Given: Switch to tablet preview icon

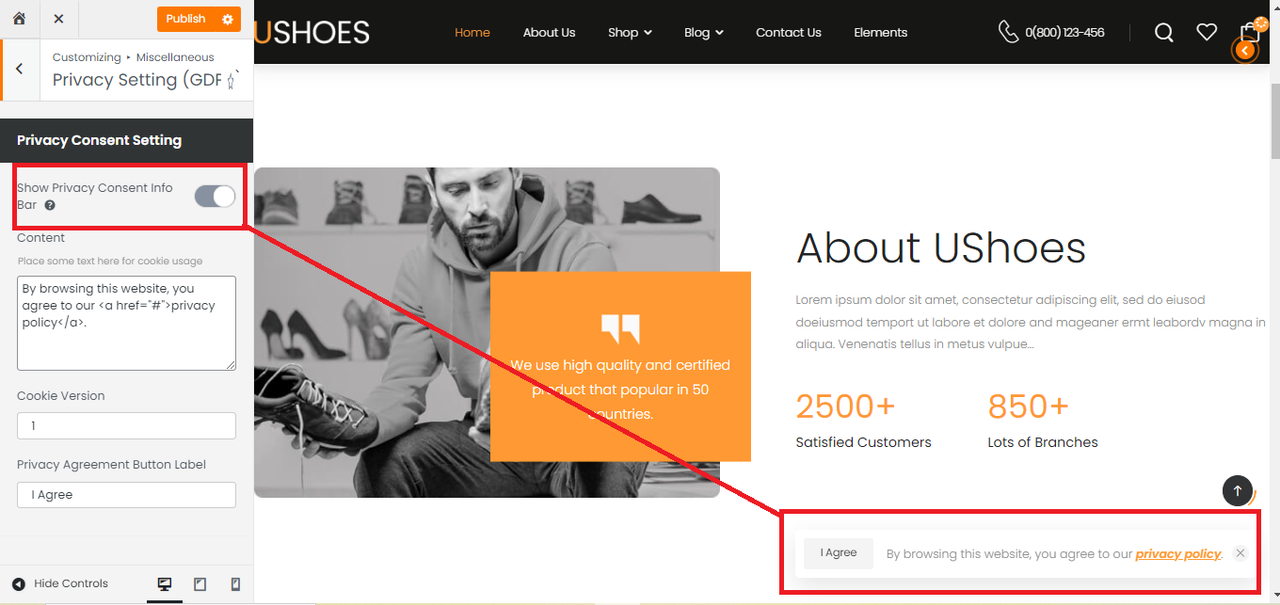Looking at the screenshot, I should tap(200, 585).
